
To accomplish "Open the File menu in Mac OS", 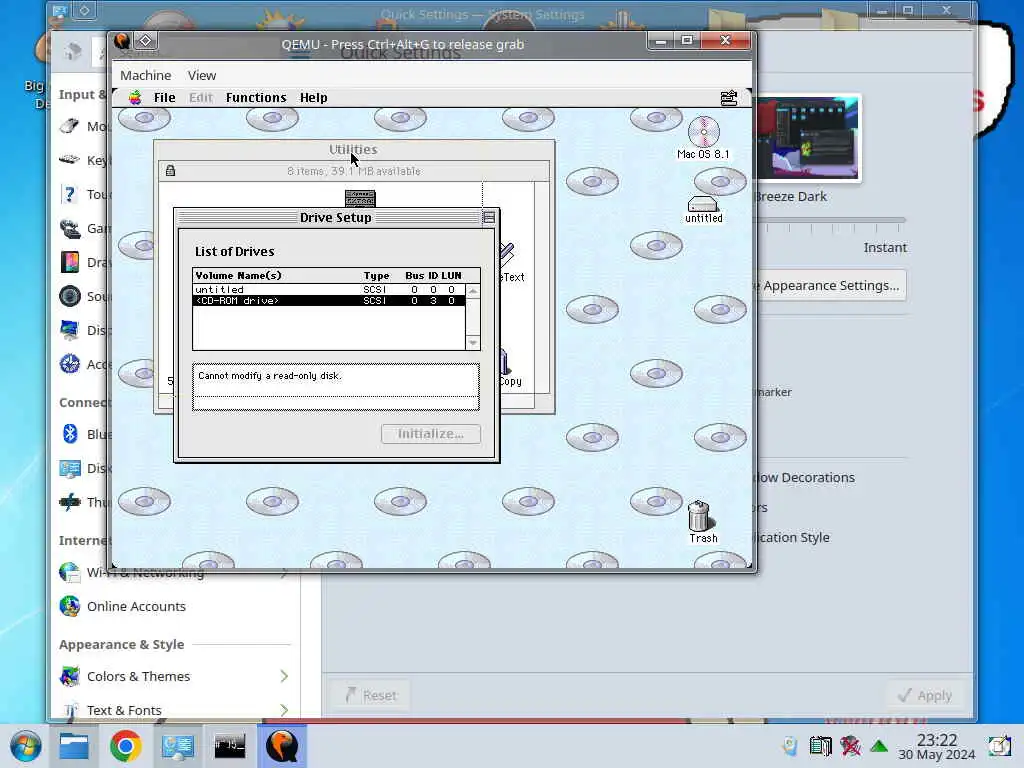I will point(165,98).
